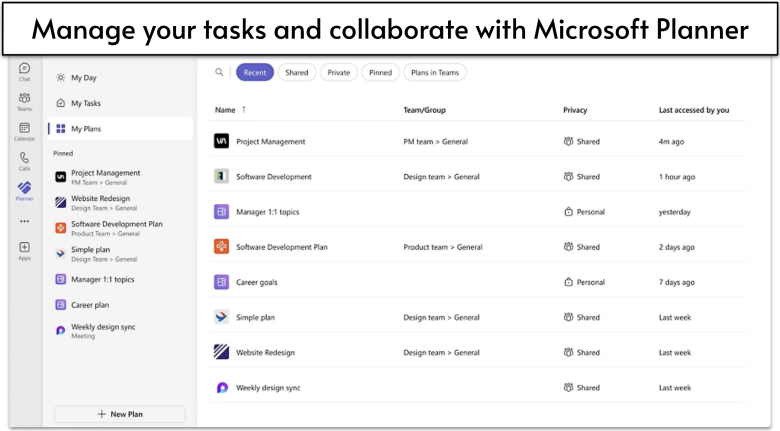Image resolution: width=780 pixels, height=431 pixels.
Task: Select the Plans in Teams filter pill
Action: (x=435, y=72)
